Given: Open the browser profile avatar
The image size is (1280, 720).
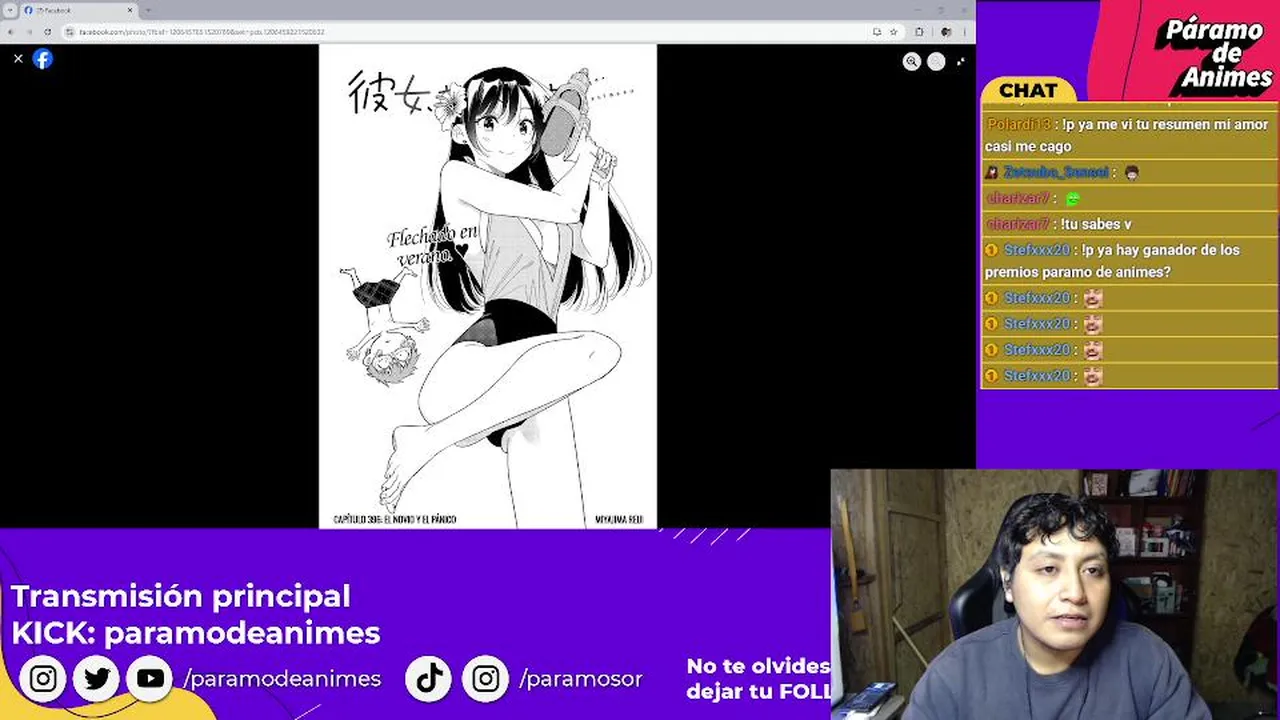Looking at the screenshot, I should [x=945, y=32].
